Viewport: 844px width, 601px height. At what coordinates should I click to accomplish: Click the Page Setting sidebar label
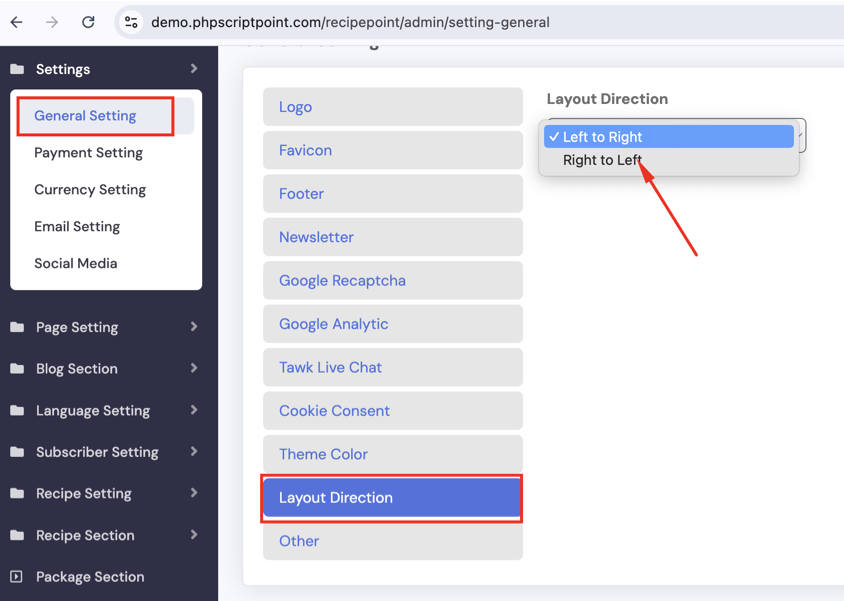coord(77,327)
